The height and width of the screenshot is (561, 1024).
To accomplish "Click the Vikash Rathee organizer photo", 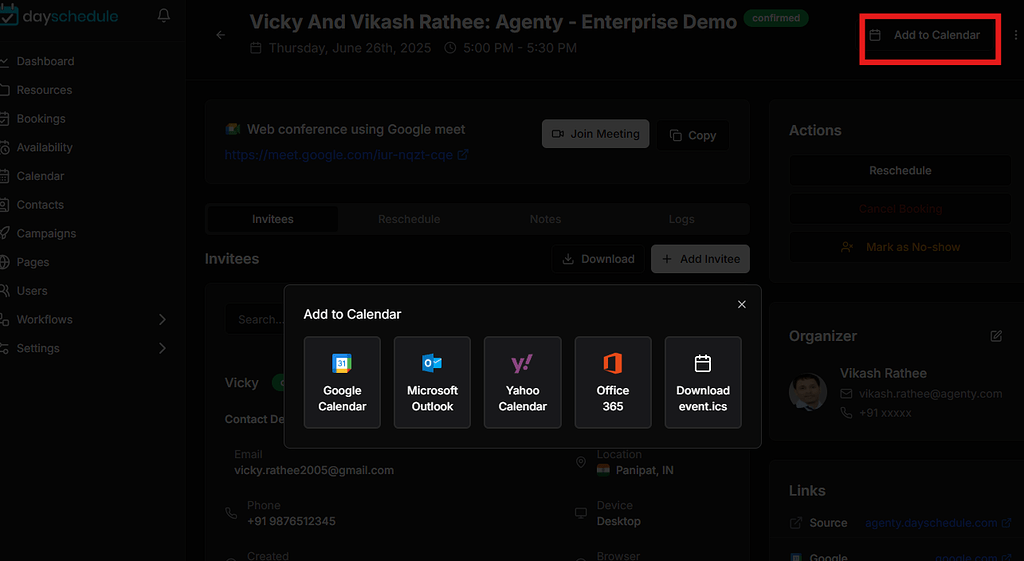I will (808, 392).
